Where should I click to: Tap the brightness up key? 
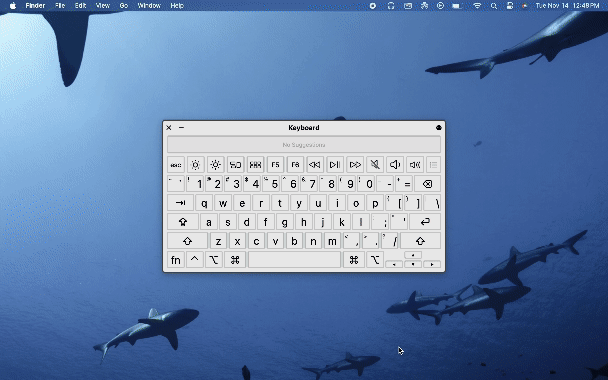pyautogui.click(x=216, y=165)
